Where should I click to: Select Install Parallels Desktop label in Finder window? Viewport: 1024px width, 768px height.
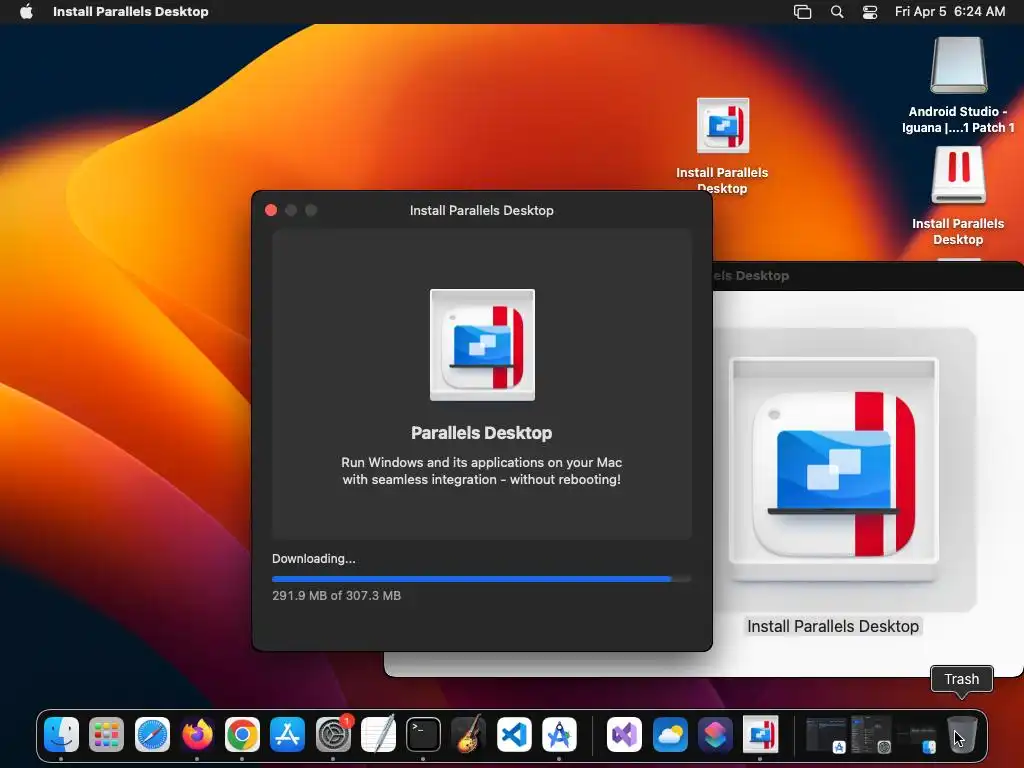pos(833,626)
